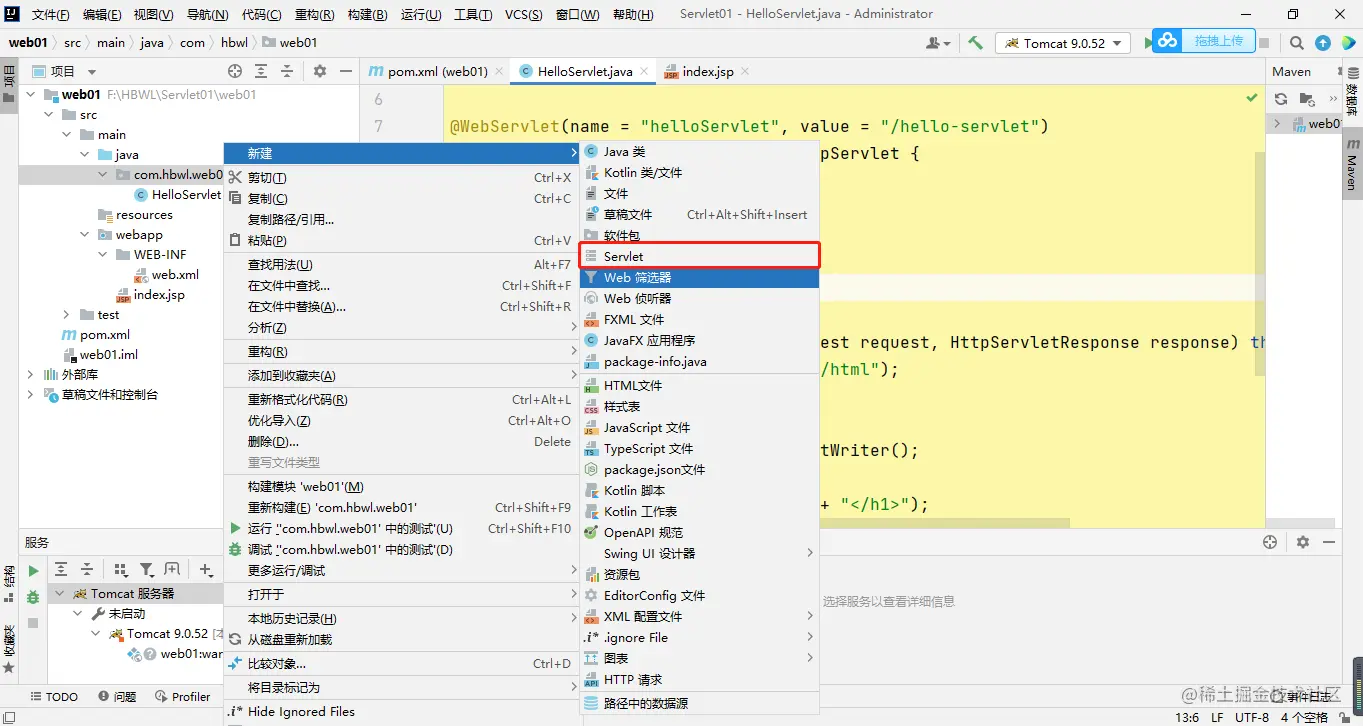Open the Profiler tool window
Viewport: 1363px width, 726px height.
coord(182,697)
